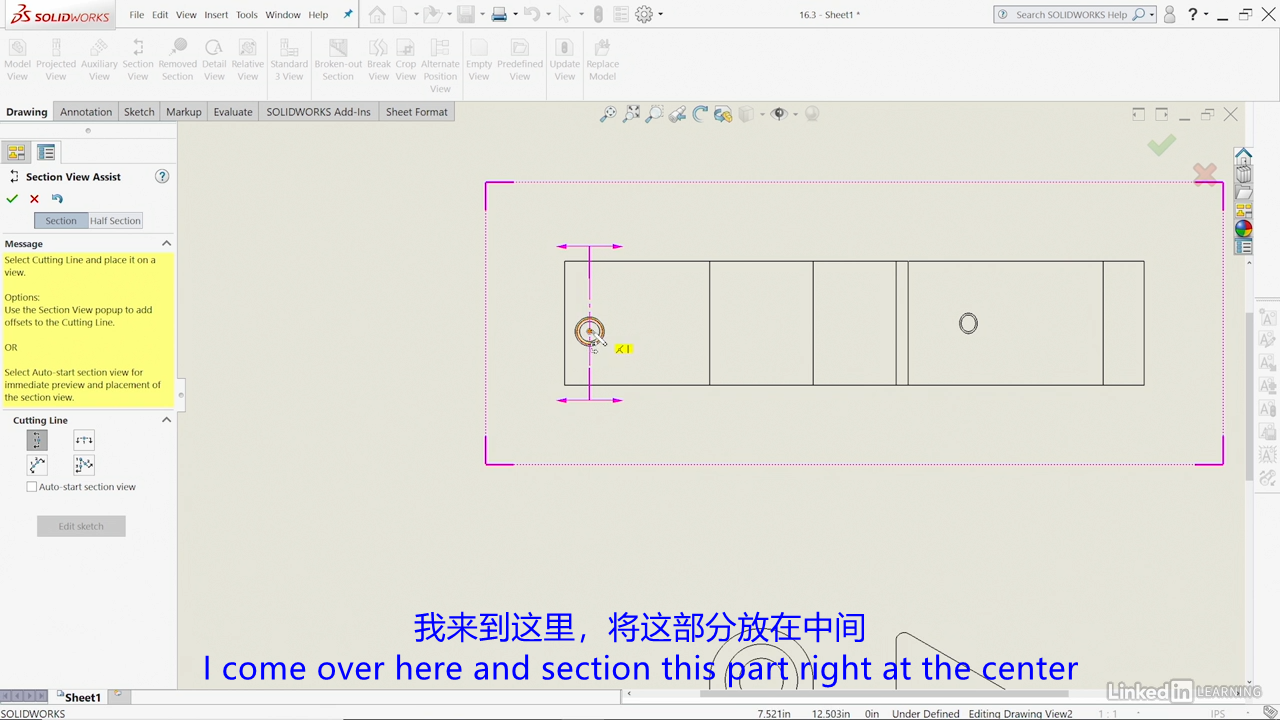This screenshot has width=1280, height=720.
Task: Open the Hide/Show Items dropdown arrow
Action: tap(796, 115)
